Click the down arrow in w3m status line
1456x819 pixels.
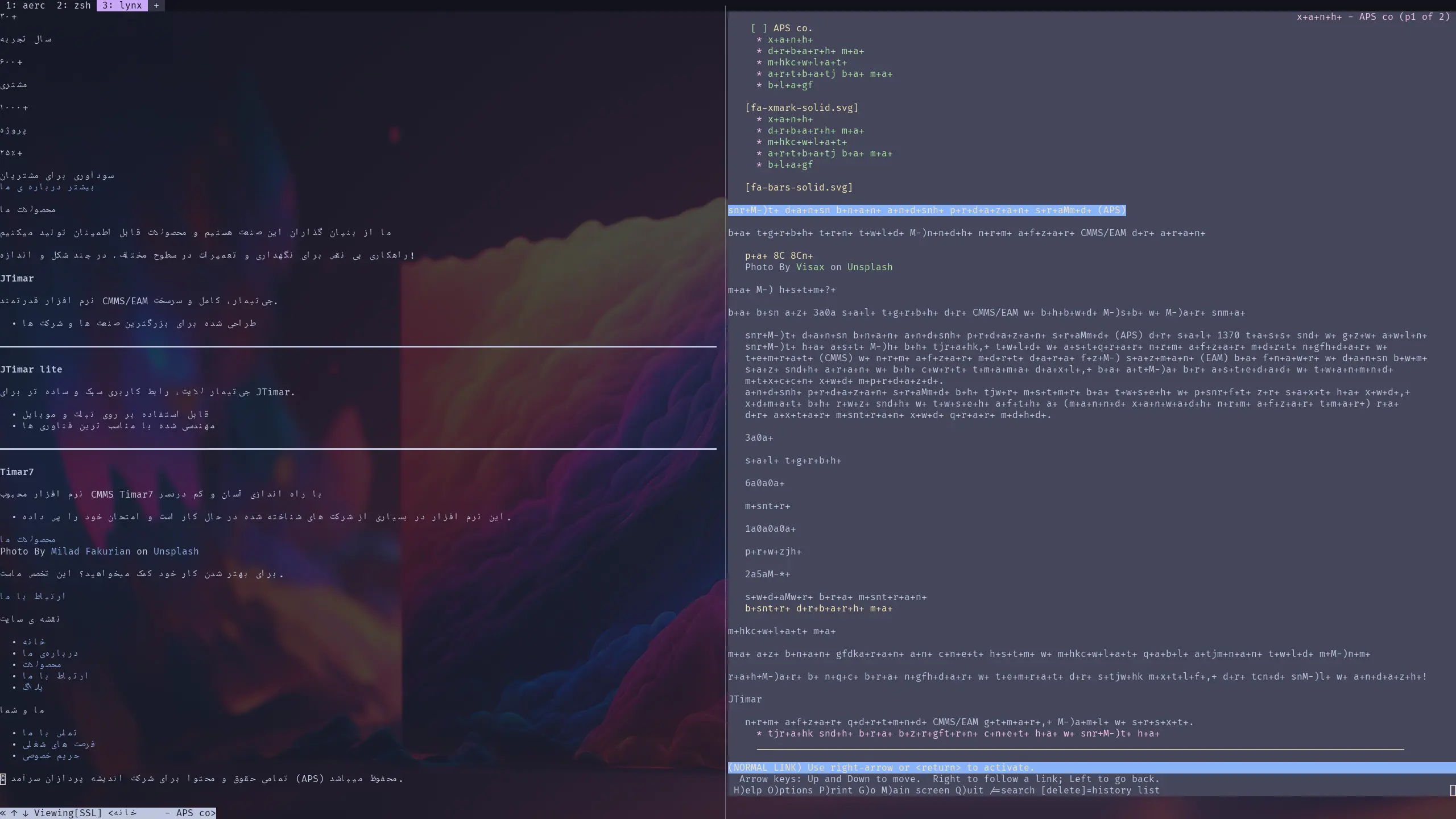point(26,813)
